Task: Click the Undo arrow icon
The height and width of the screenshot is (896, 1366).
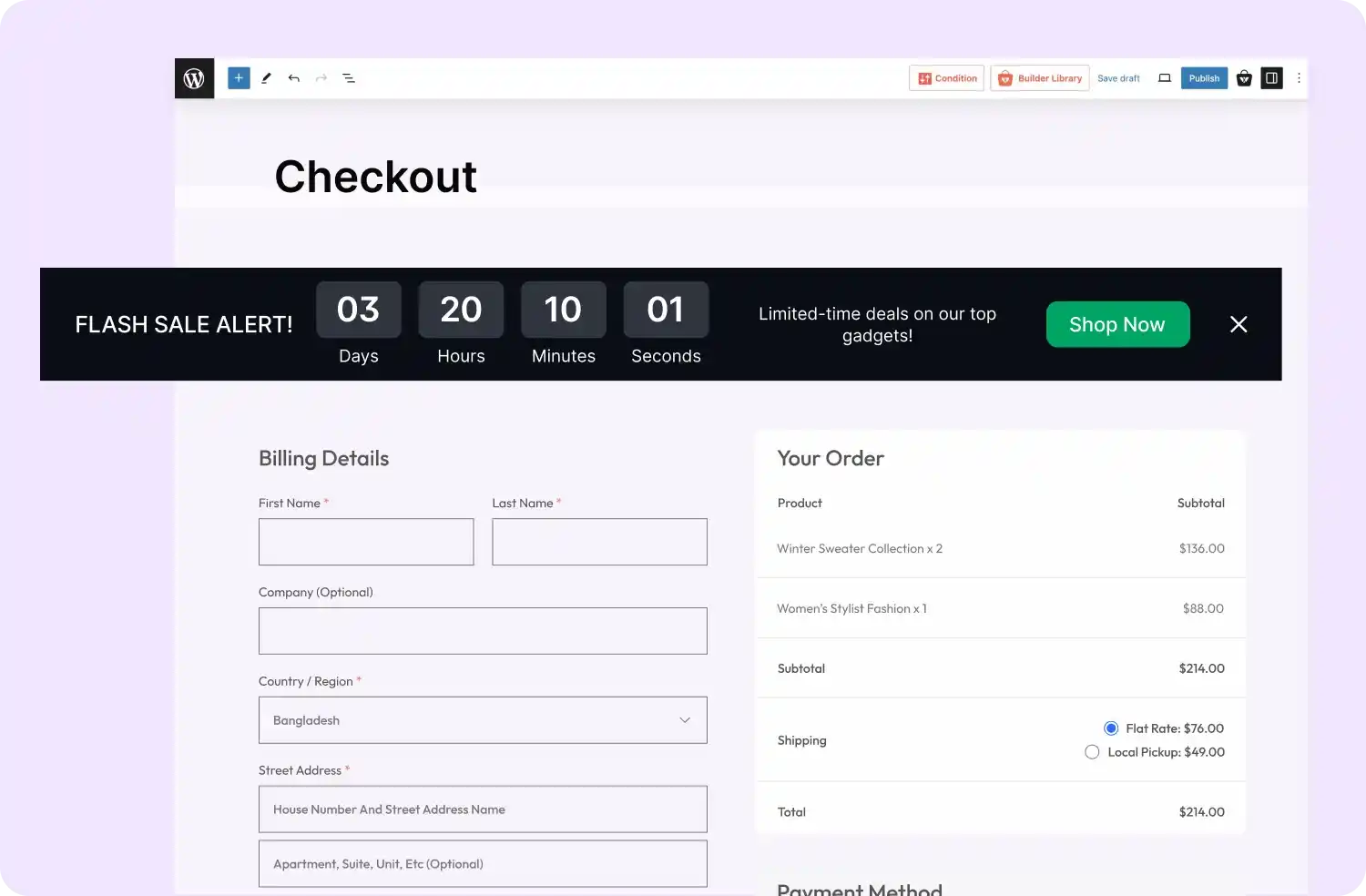Action: click(293, 78)
